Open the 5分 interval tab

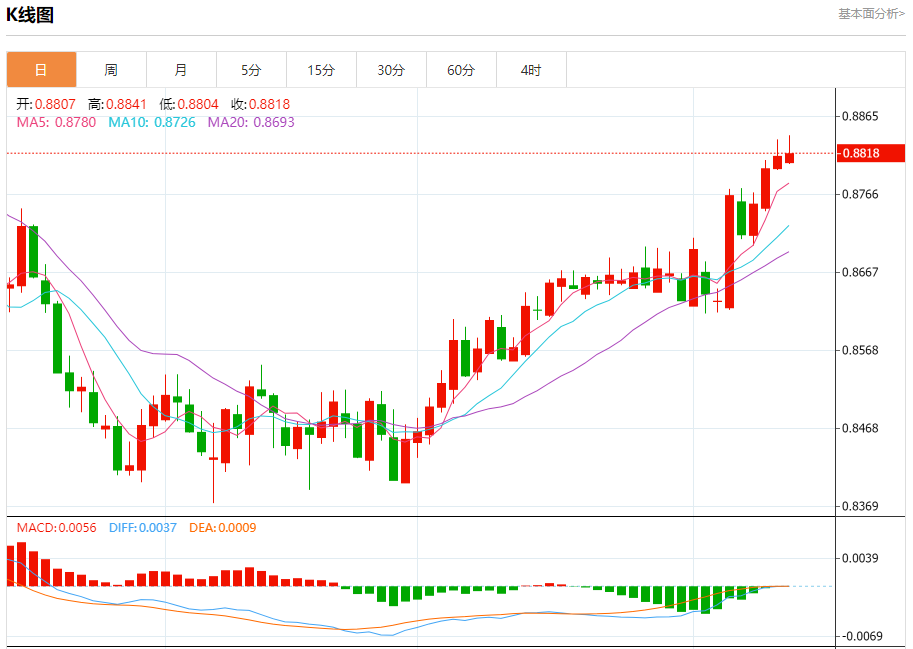pos(251,70)
